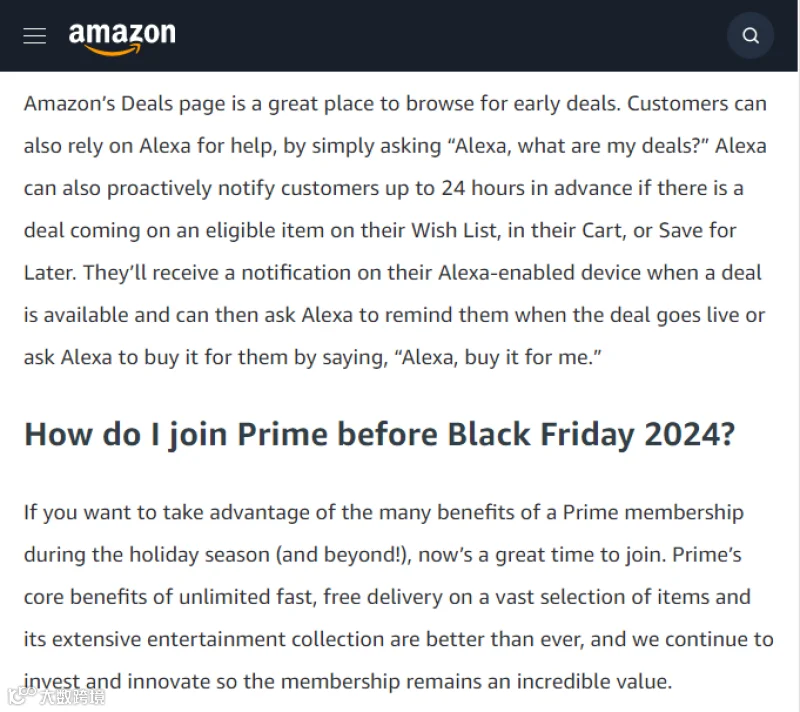Click "Prime membership" in second paragraph

pos(653,513)
